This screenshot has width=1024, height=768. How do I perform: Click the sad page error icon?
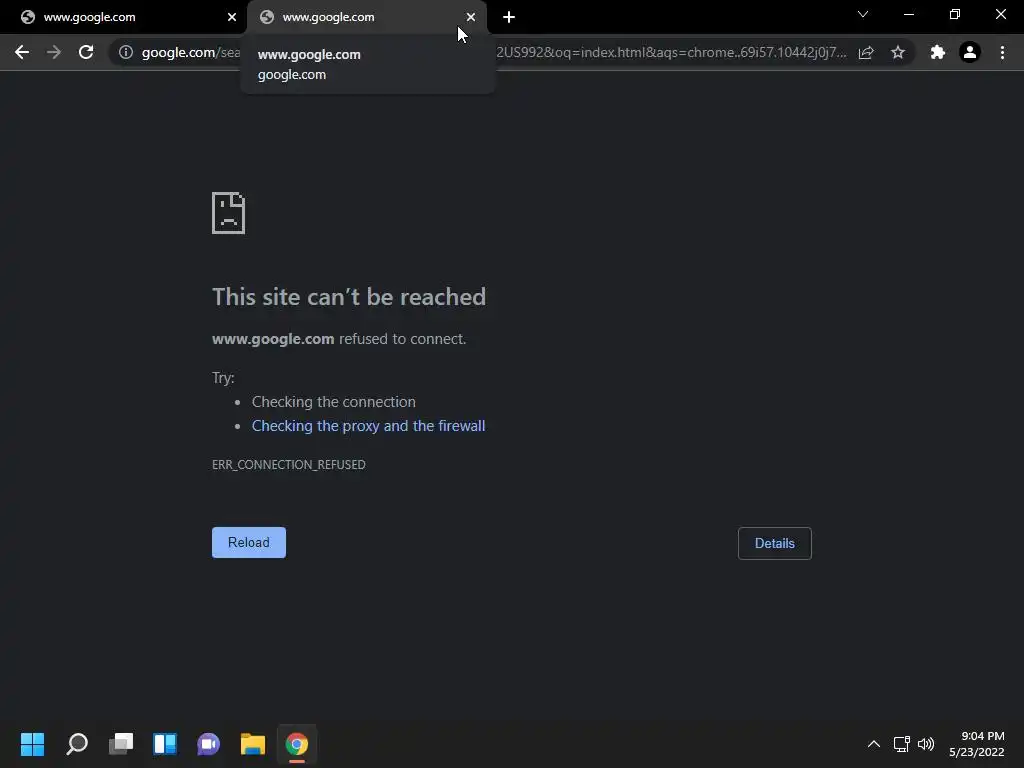coord(229,213)
